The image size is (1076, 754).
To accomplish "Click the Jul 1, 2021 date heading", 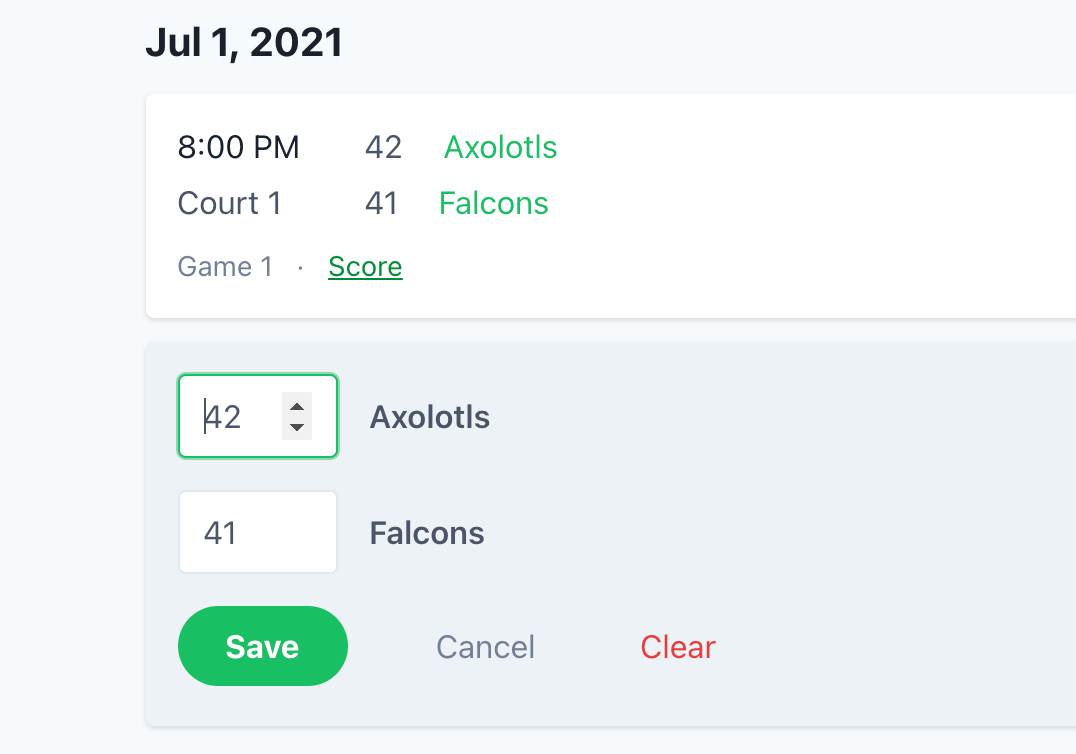I will [x=246, y=42].
